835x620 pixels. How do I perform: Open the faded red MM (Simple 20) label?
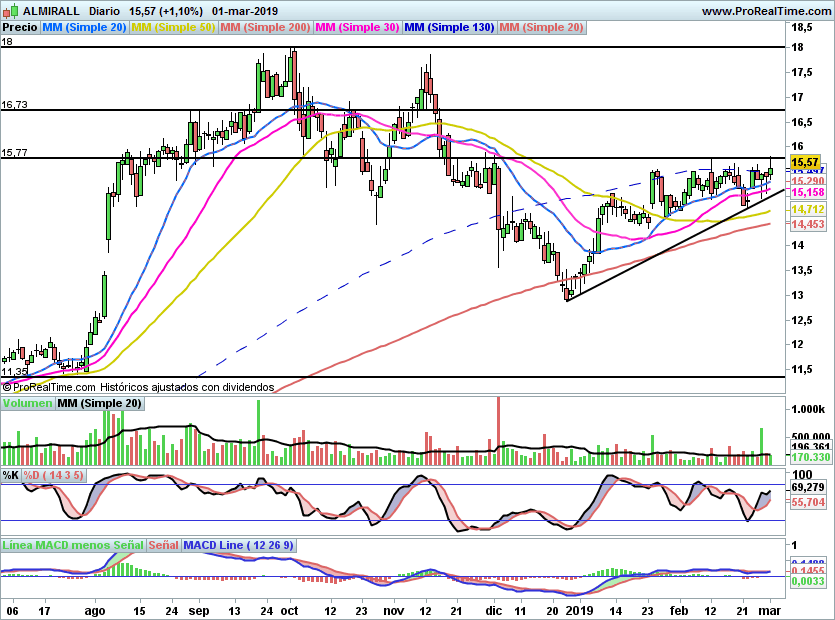(x=542, y=27)
